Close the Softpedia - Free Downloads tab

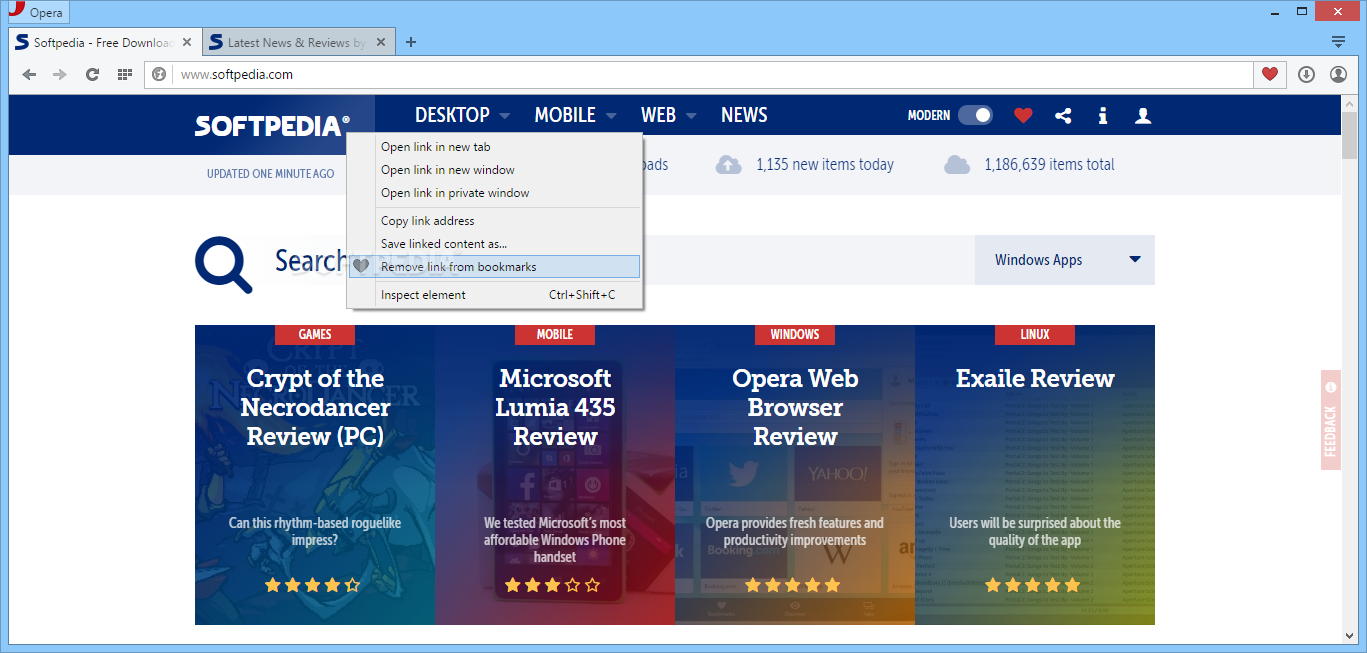point(187,43)
